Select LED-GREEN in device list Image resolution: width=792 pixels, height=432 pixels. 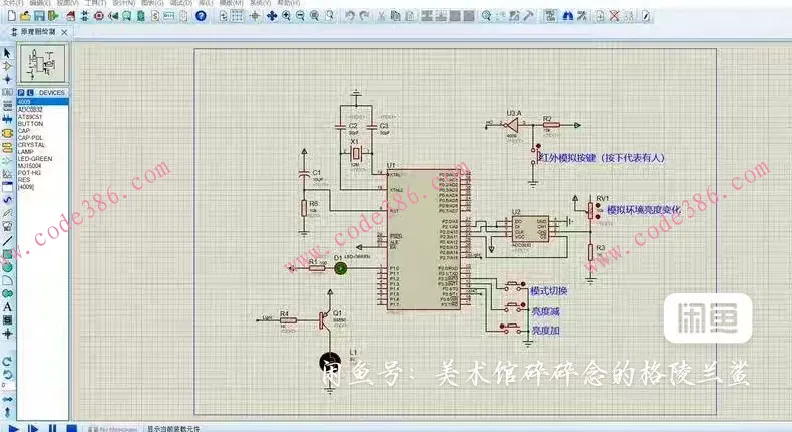click(x=35, y=159)
